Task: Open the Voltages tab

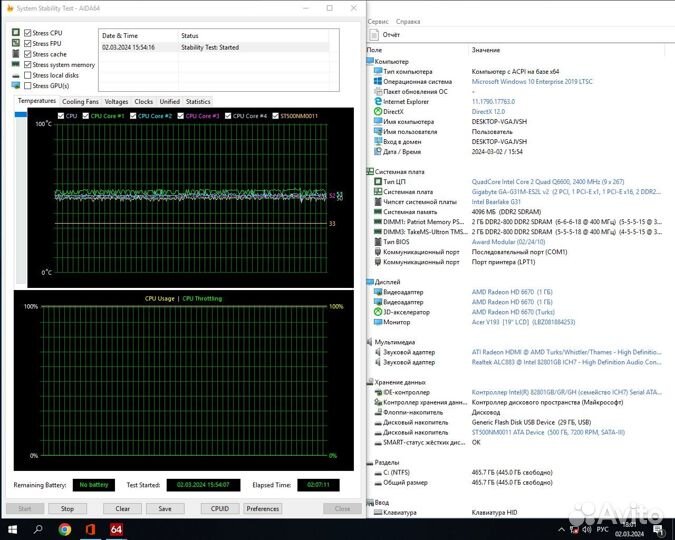Action: (116, 102)
